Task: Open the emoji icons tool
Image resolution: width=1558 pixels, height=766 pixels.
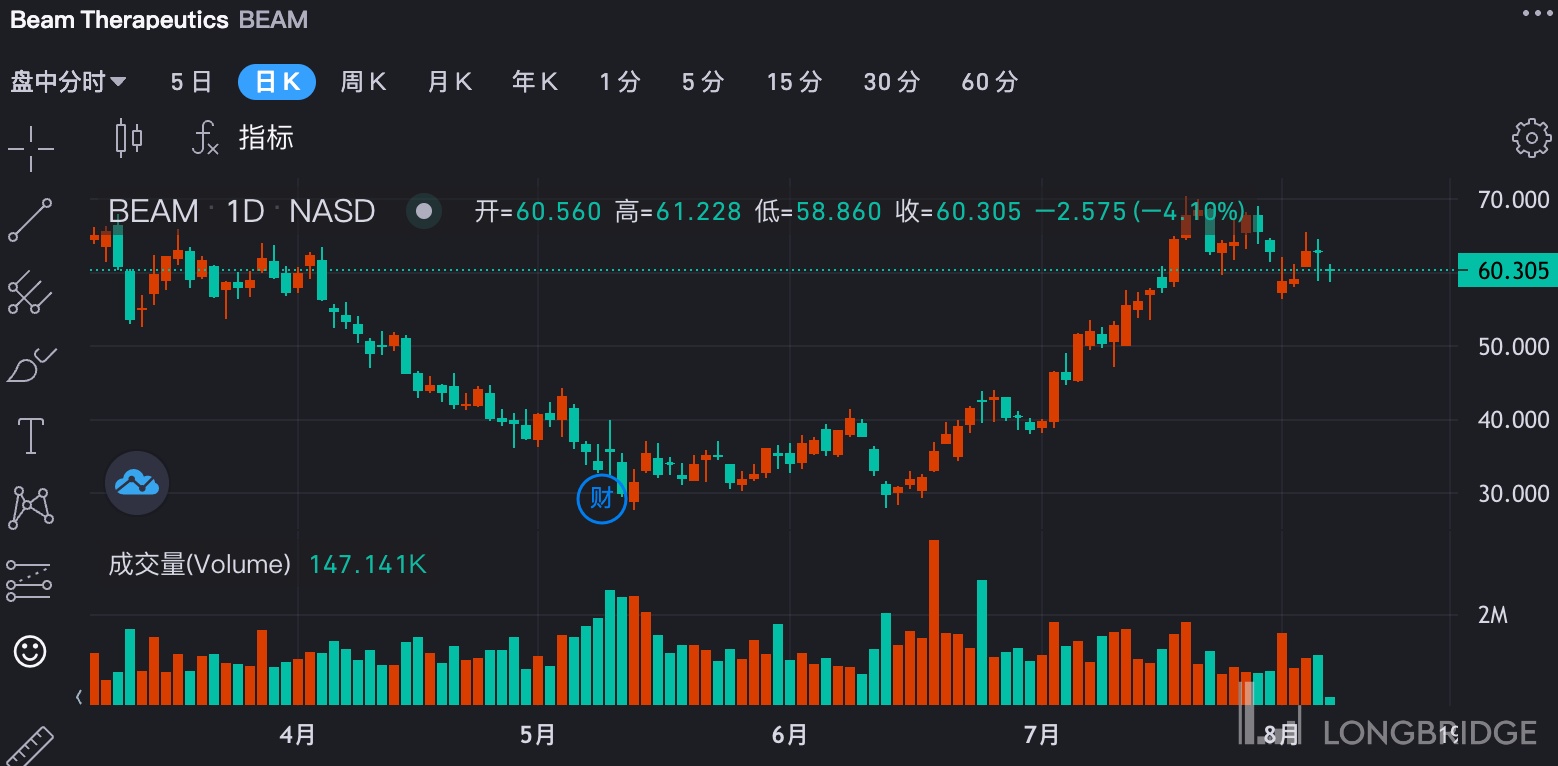Action: pos(30,652)
